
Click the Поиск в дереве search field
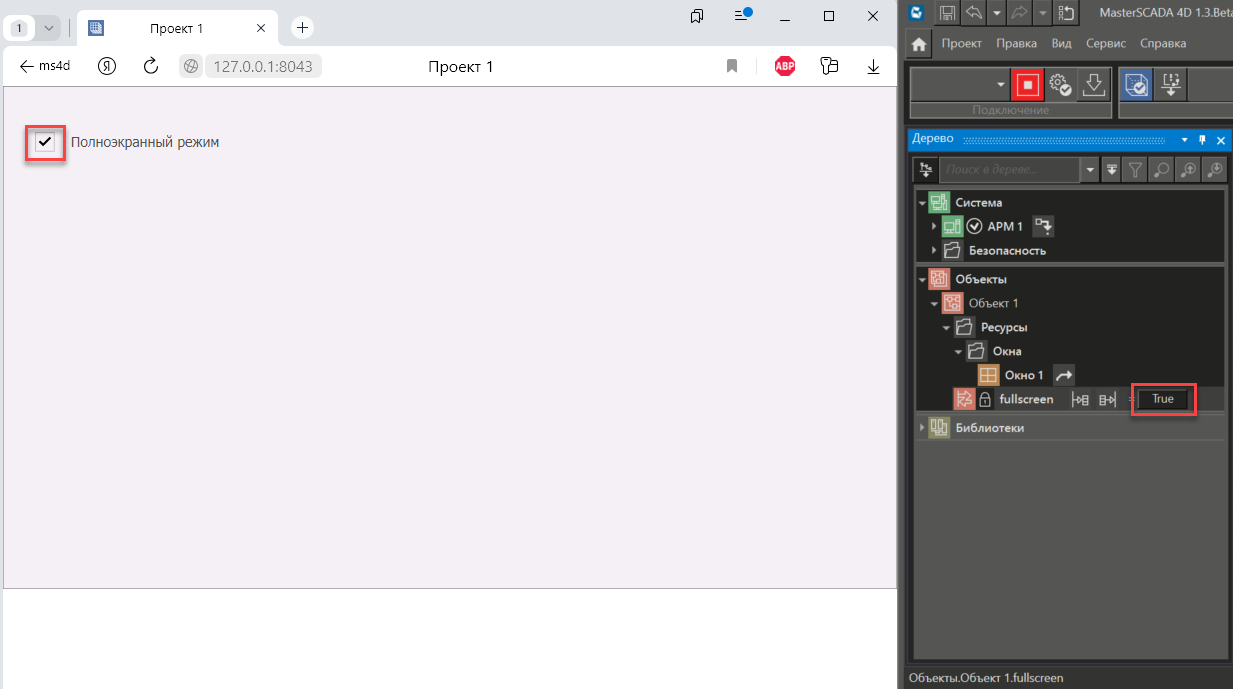[1010, 170]
